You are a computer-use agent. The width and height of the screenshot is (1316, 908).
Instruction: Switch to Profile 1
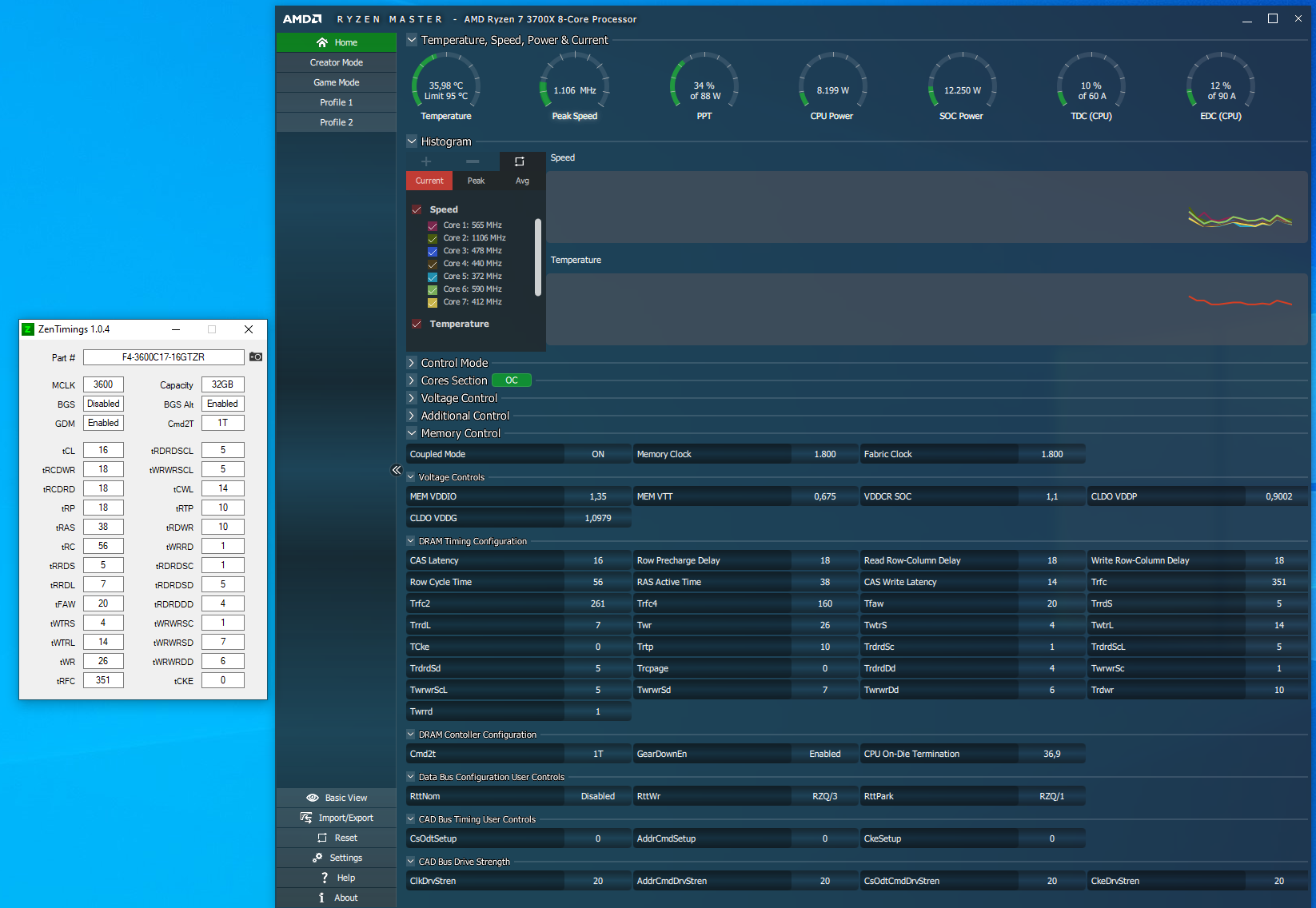pos(337,102)
